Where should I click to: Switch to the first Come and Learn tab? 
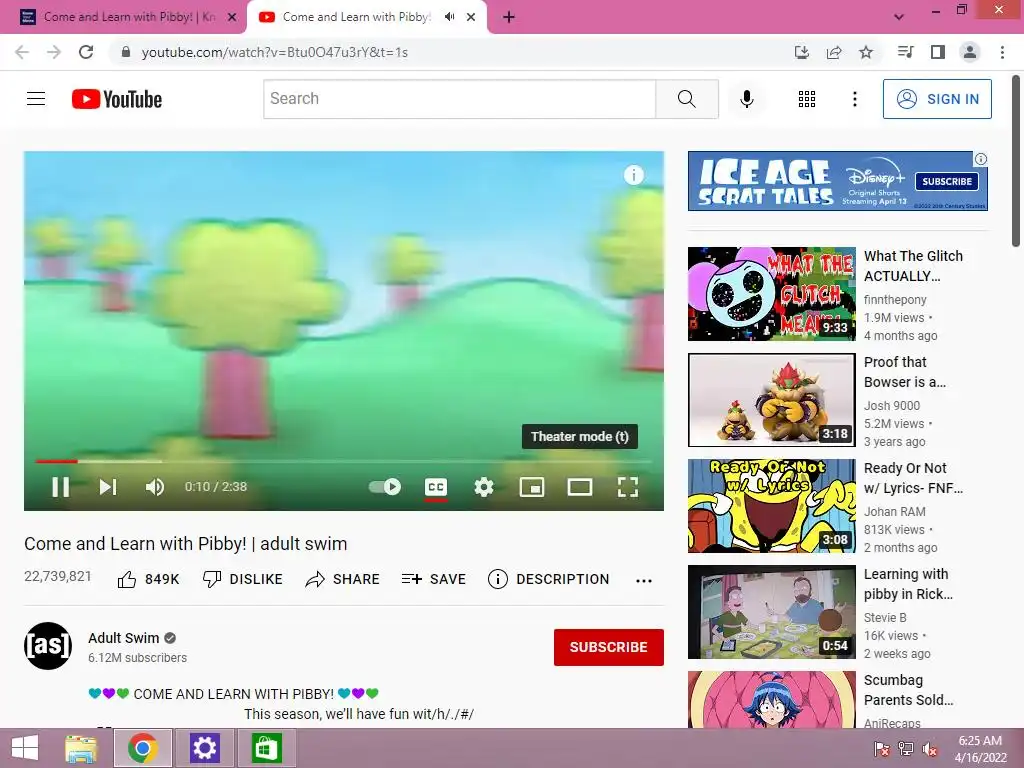[x=123, y=17]
